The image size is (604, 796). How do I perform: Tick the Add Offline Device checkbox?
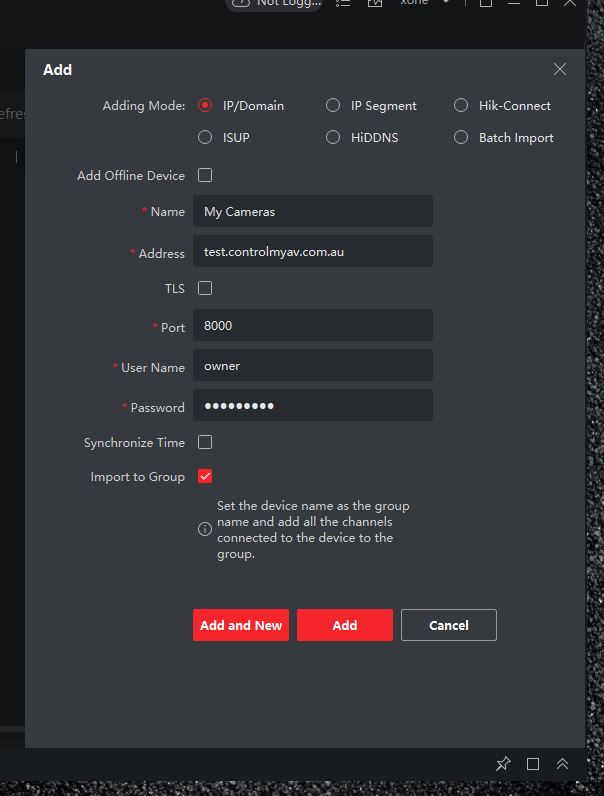[205, 175]
